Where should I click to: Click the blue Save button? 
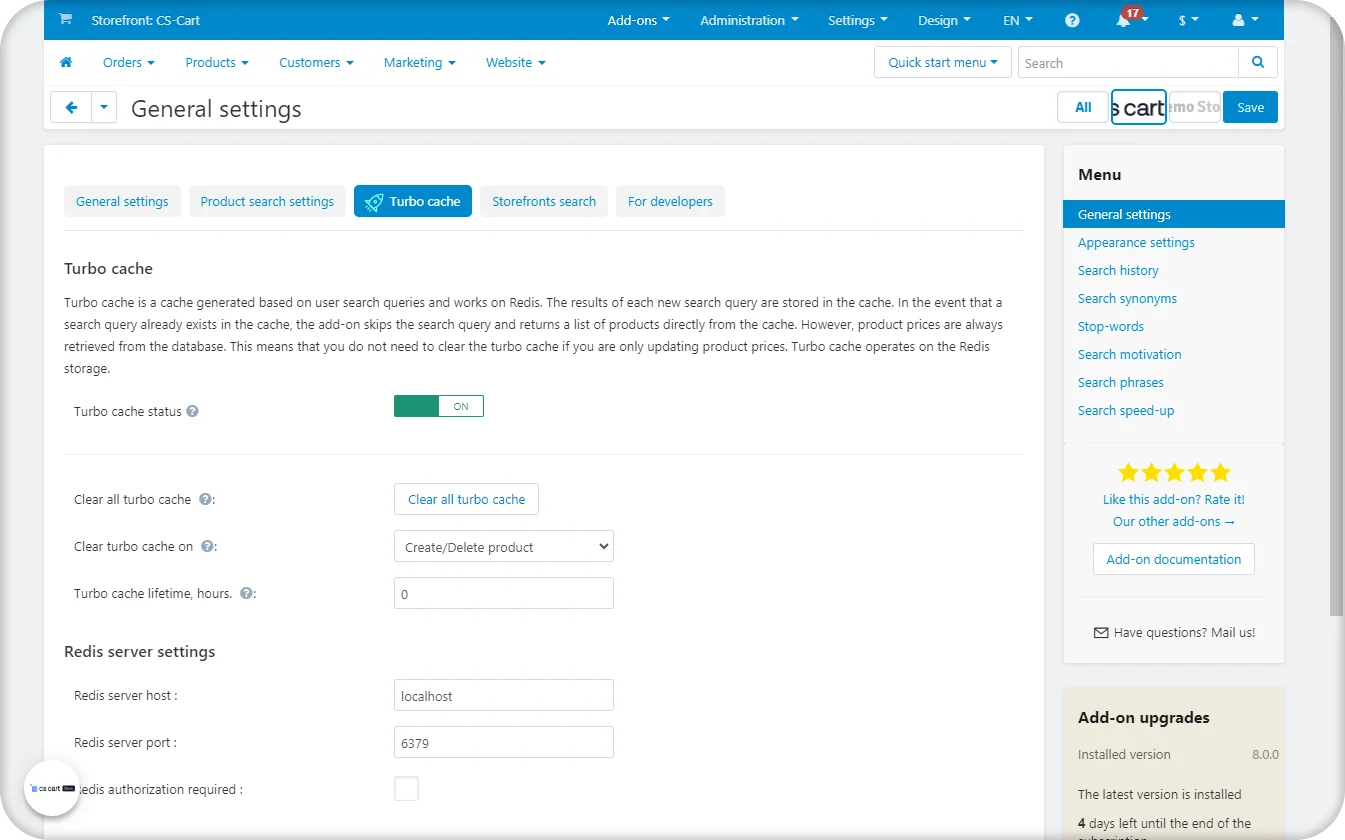pyautogui.click(x=1250, y=108)
